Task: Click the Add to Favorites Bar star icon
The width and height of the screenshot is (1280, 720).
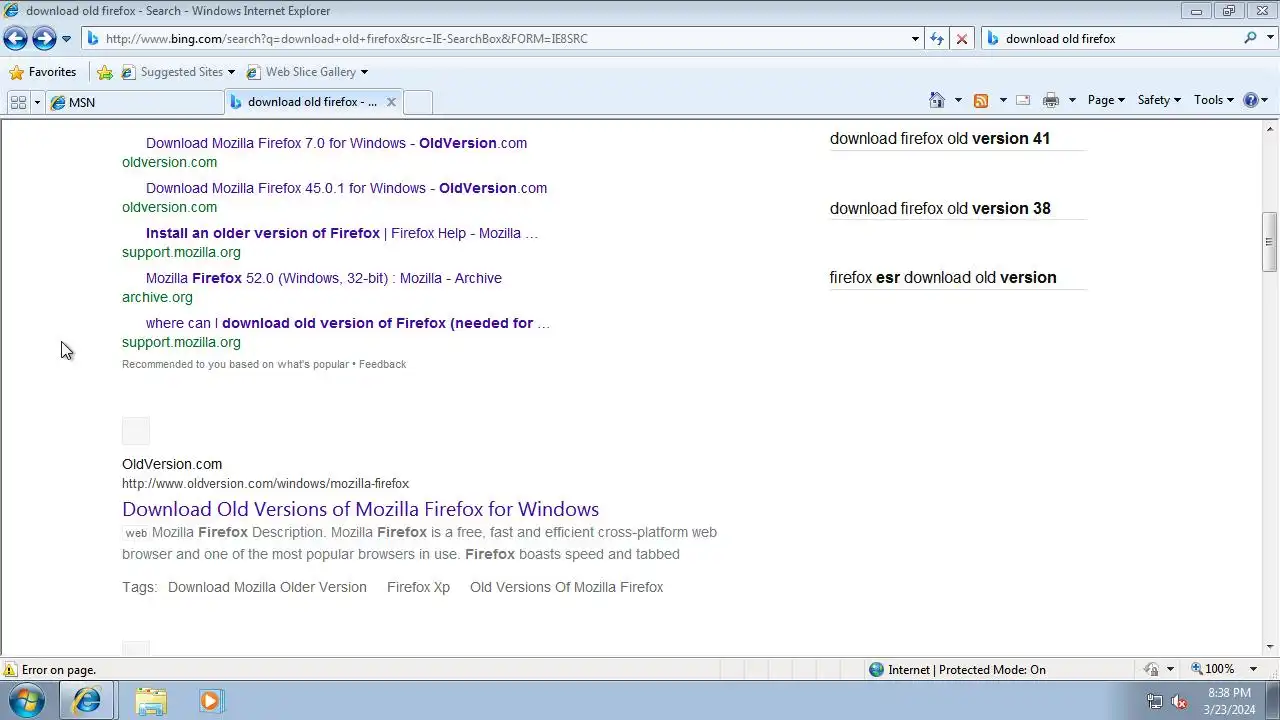Action: [105, 72]
